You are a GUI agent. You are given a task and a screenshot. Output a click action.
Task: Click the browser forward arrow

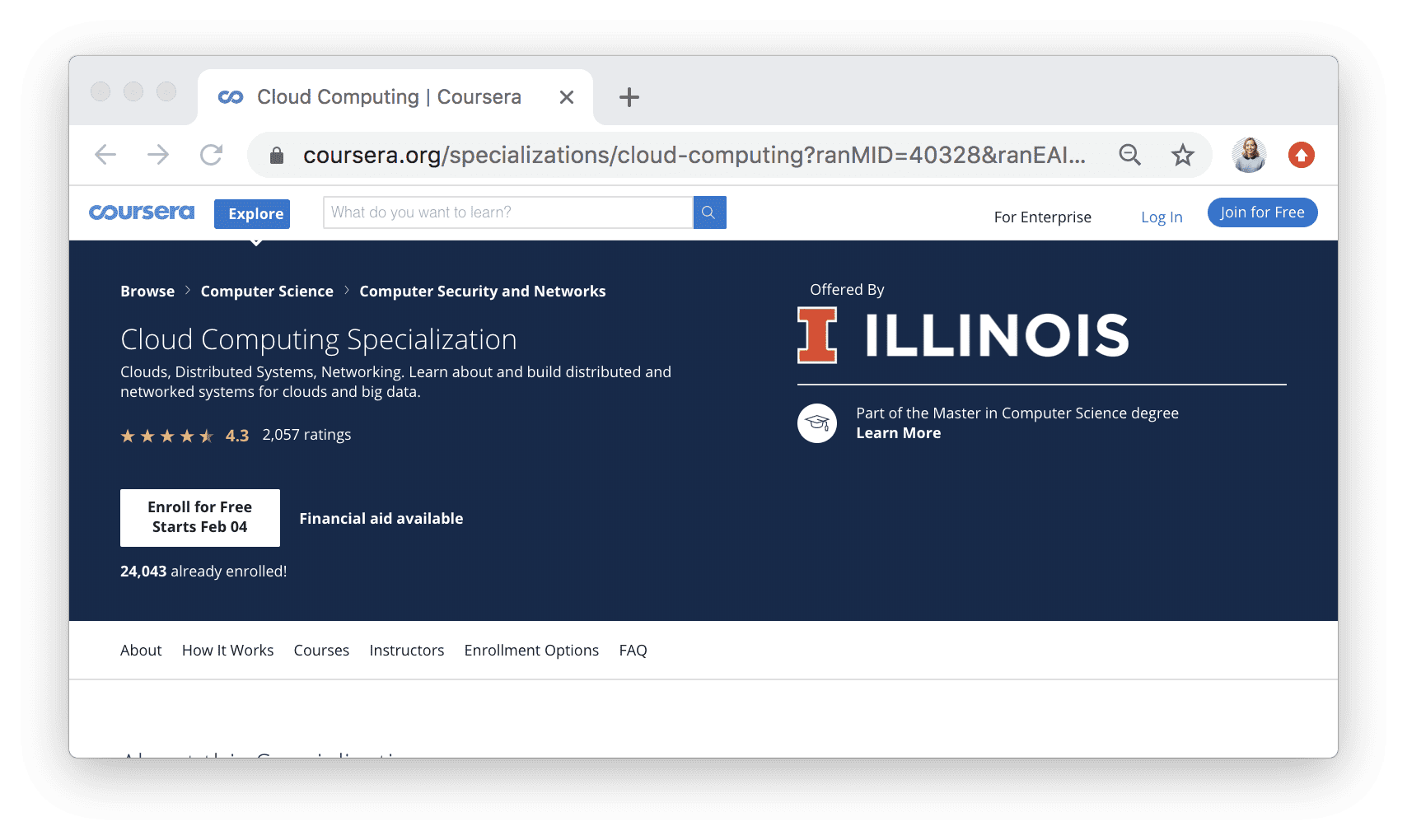[x=158, y=155]
